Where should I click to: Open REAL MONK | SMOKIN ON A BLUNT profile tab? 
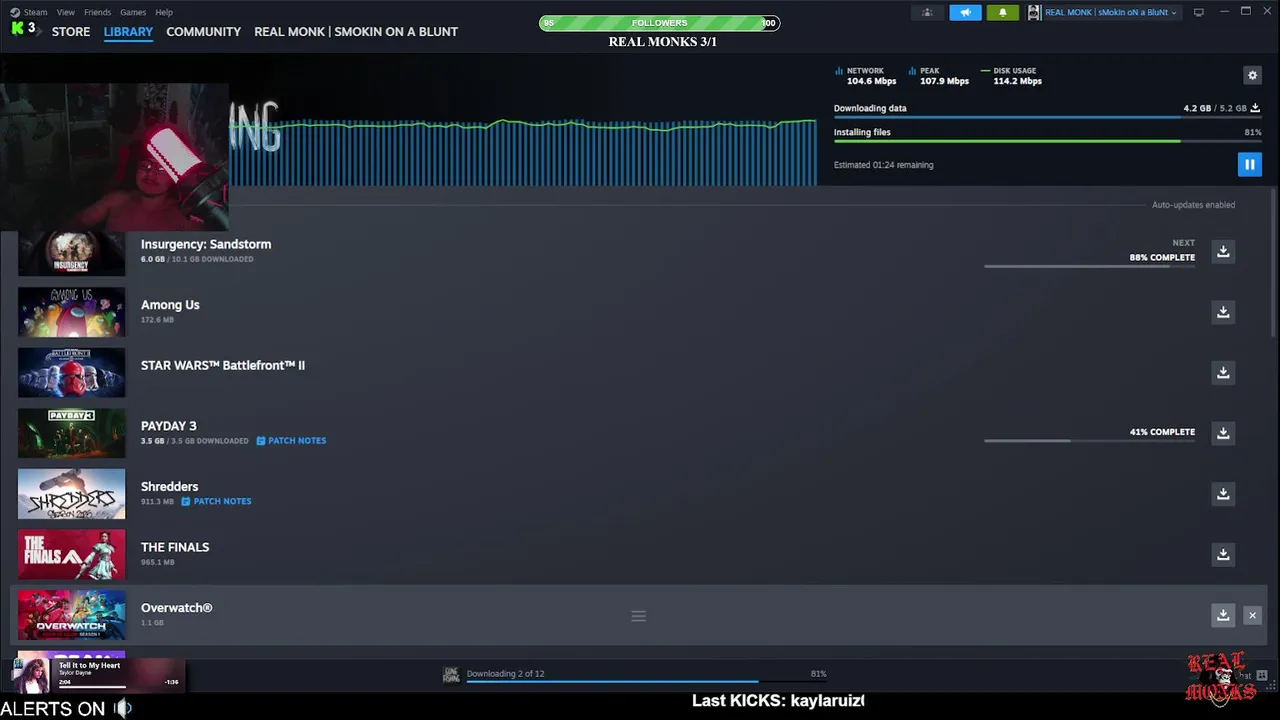(356, 32)
